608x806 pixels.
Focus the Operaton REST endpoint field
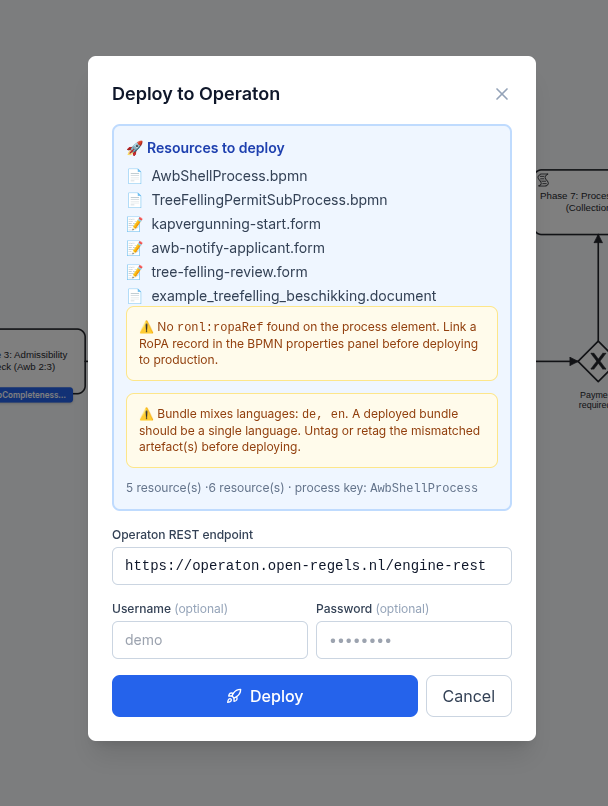pyautogui.click(x=312, y=566)
